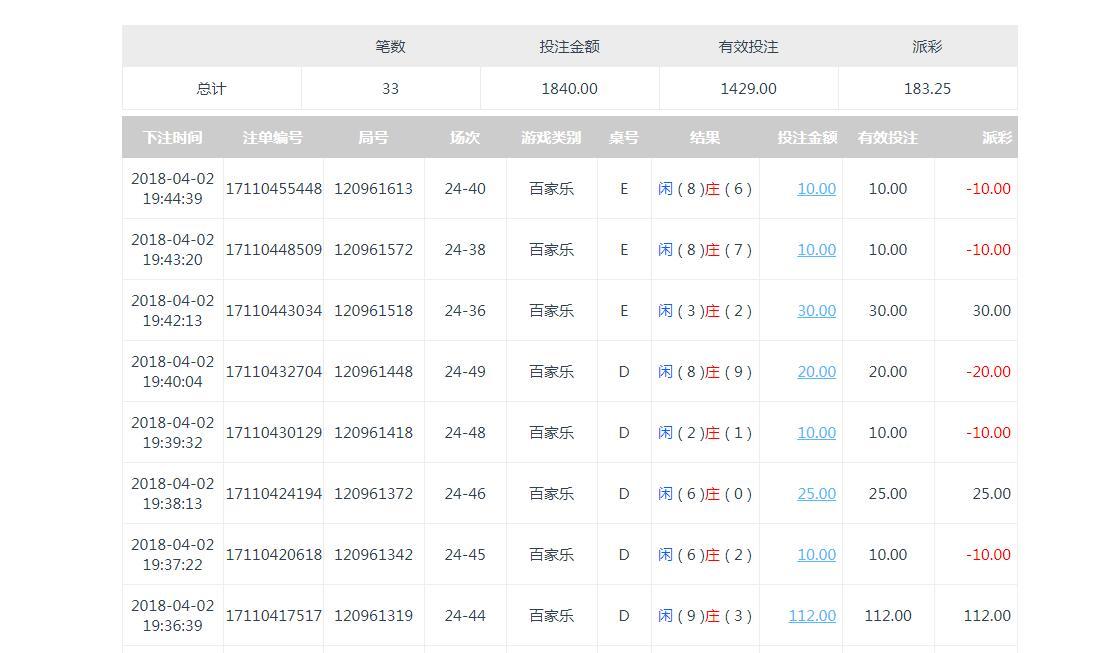
Task: Click the timestamp 2018-04-02 19:36:39
Action: pos(173,615)
